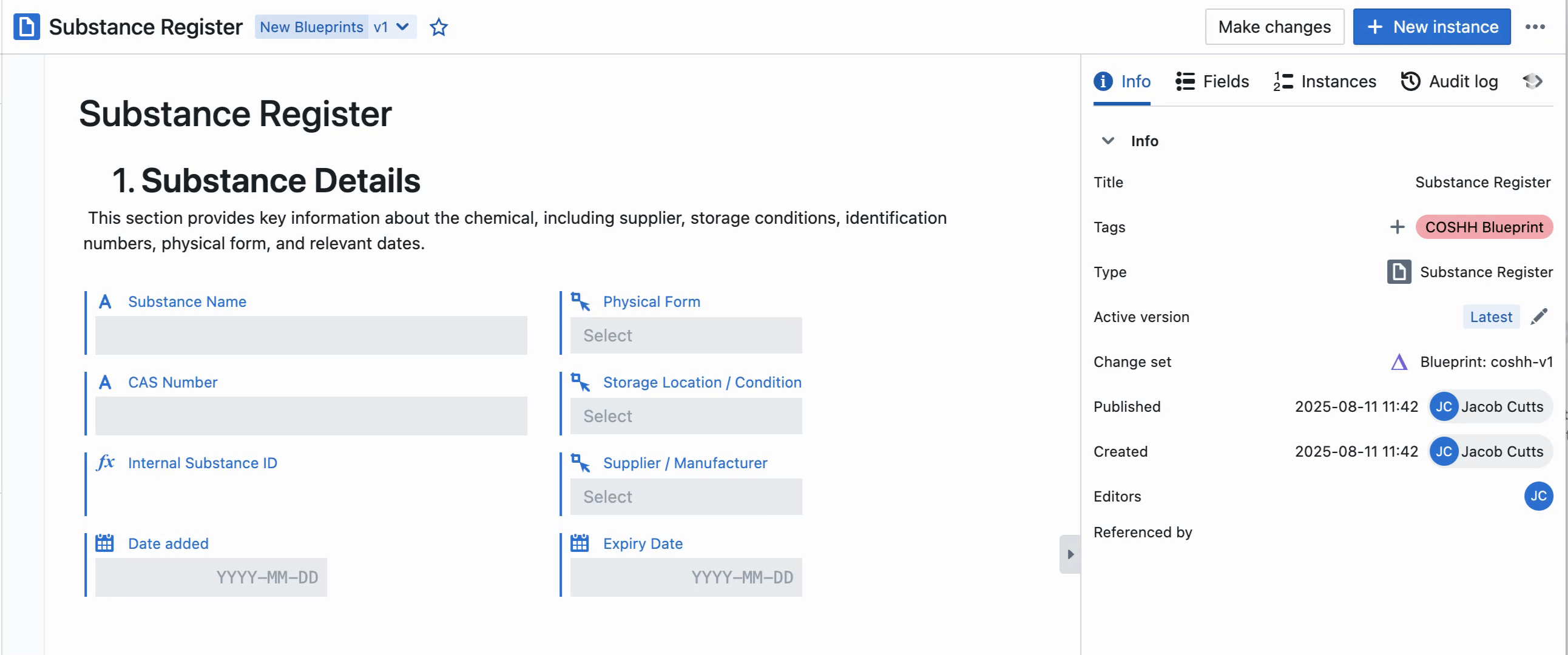Collapse the Info section chevron
Image resolution: width=1568 pixels, height=655 pixels.
point(1108,141)
